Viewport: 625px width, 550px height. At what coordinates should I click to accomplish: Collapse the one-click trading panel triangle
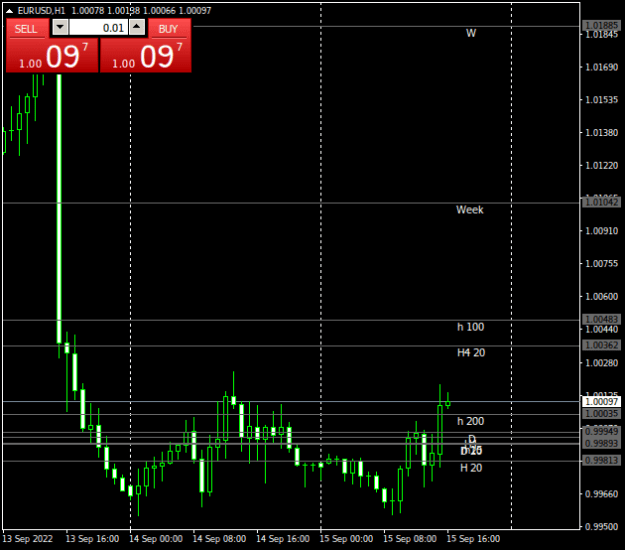click(9, 11)
